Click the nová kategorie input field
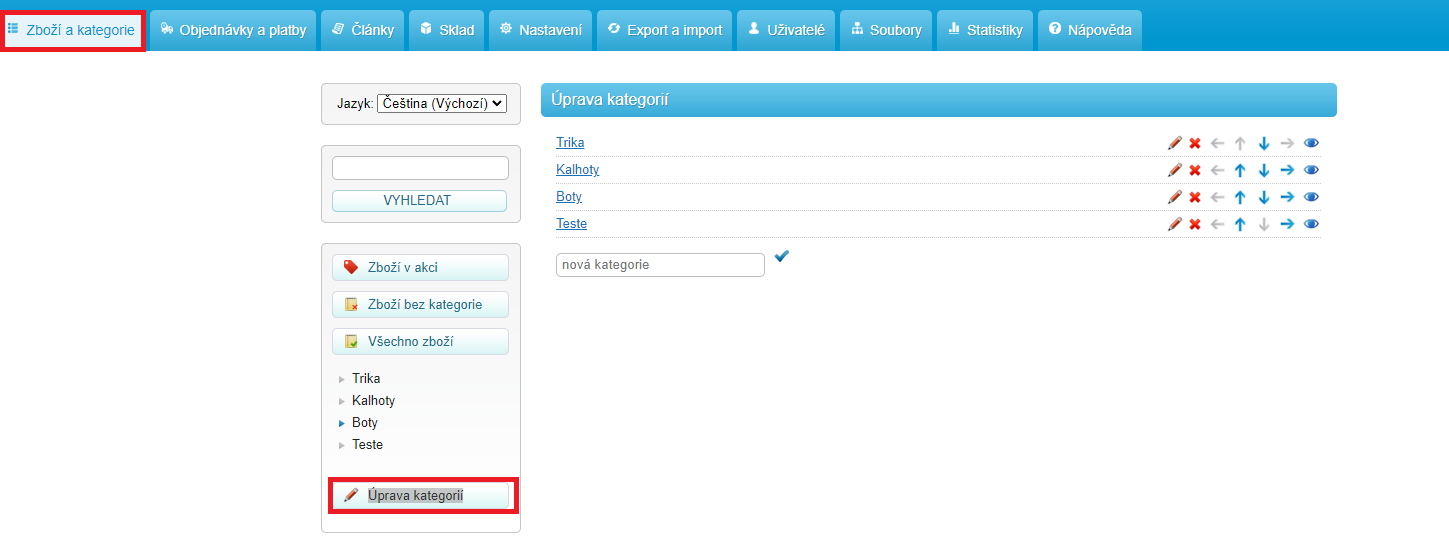 [660, 265]
